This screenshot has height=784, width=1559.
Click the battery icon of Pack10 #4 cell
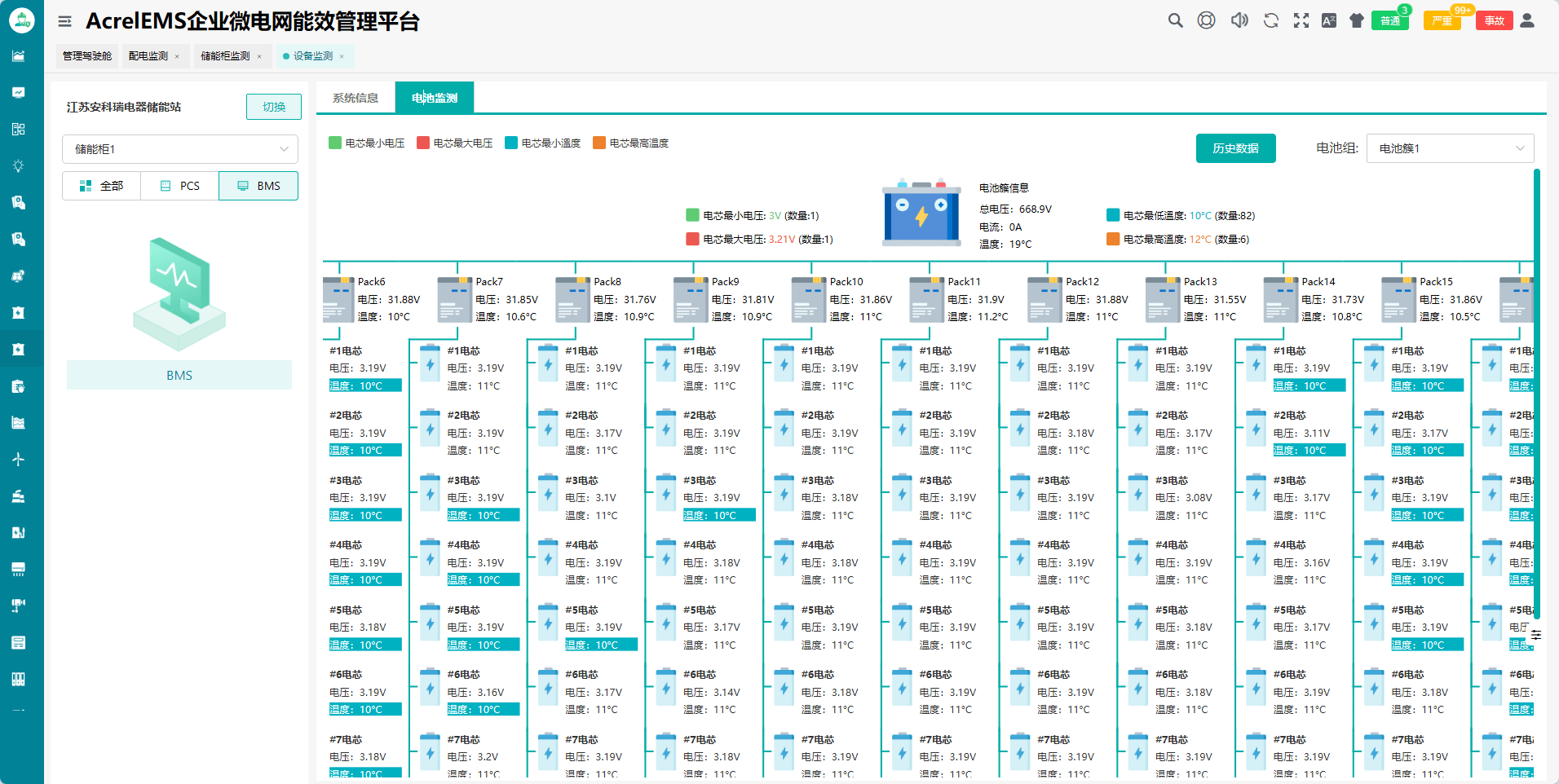784,557
